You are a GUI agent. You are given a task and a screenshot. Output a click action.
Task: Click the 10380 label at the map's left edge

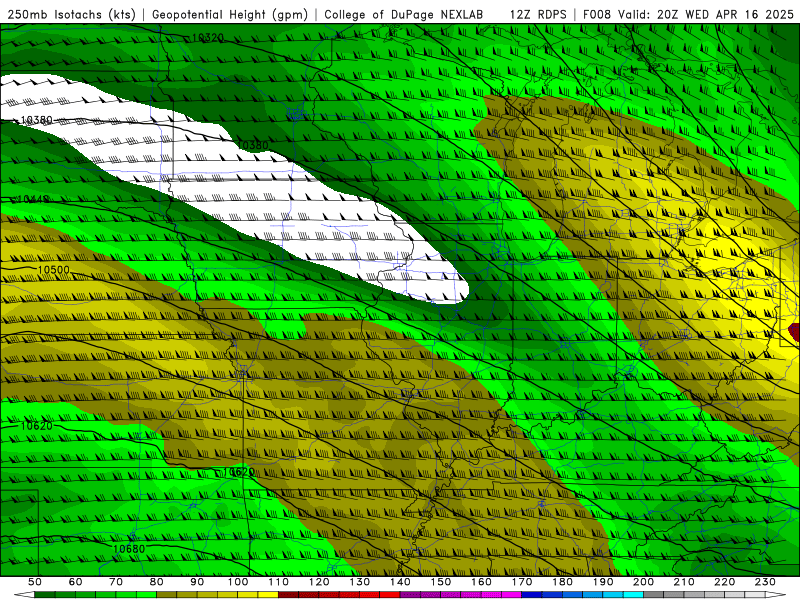coord(36,120)
